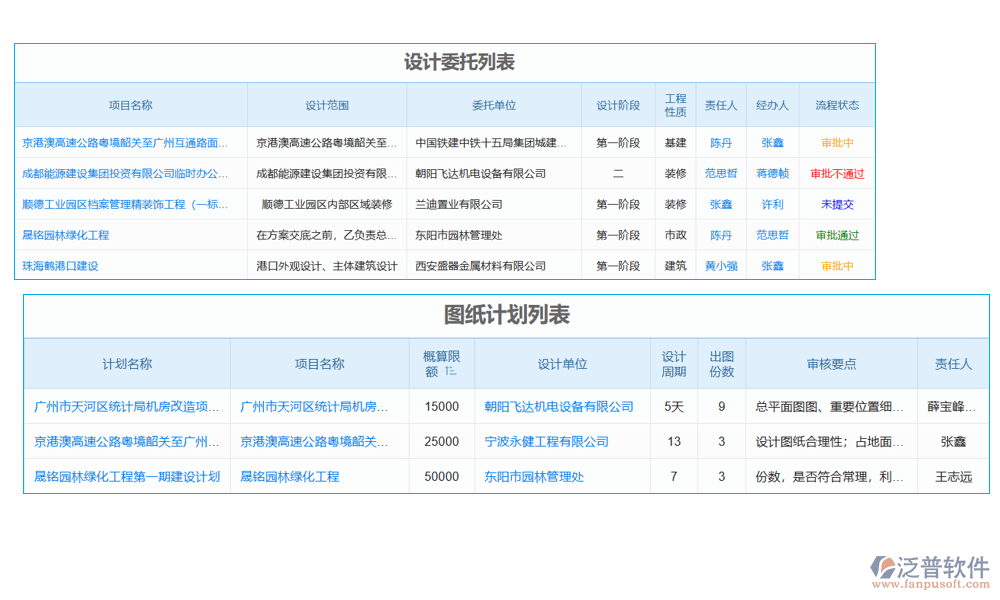Select project 珠海鹤港口建设
Image resolution: width=1000 pixels, height=600 pixels.
pyautogui.click(x=61, y=266)
